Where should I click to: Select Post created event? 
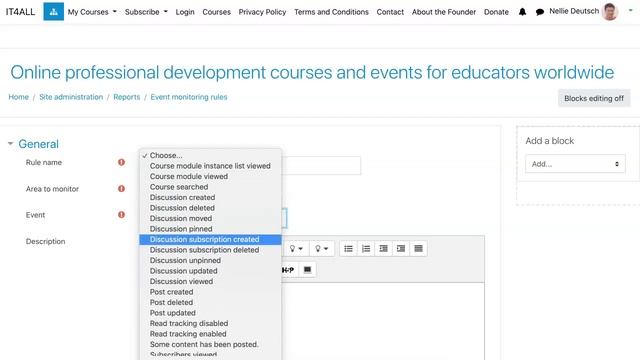pos(210,292)
